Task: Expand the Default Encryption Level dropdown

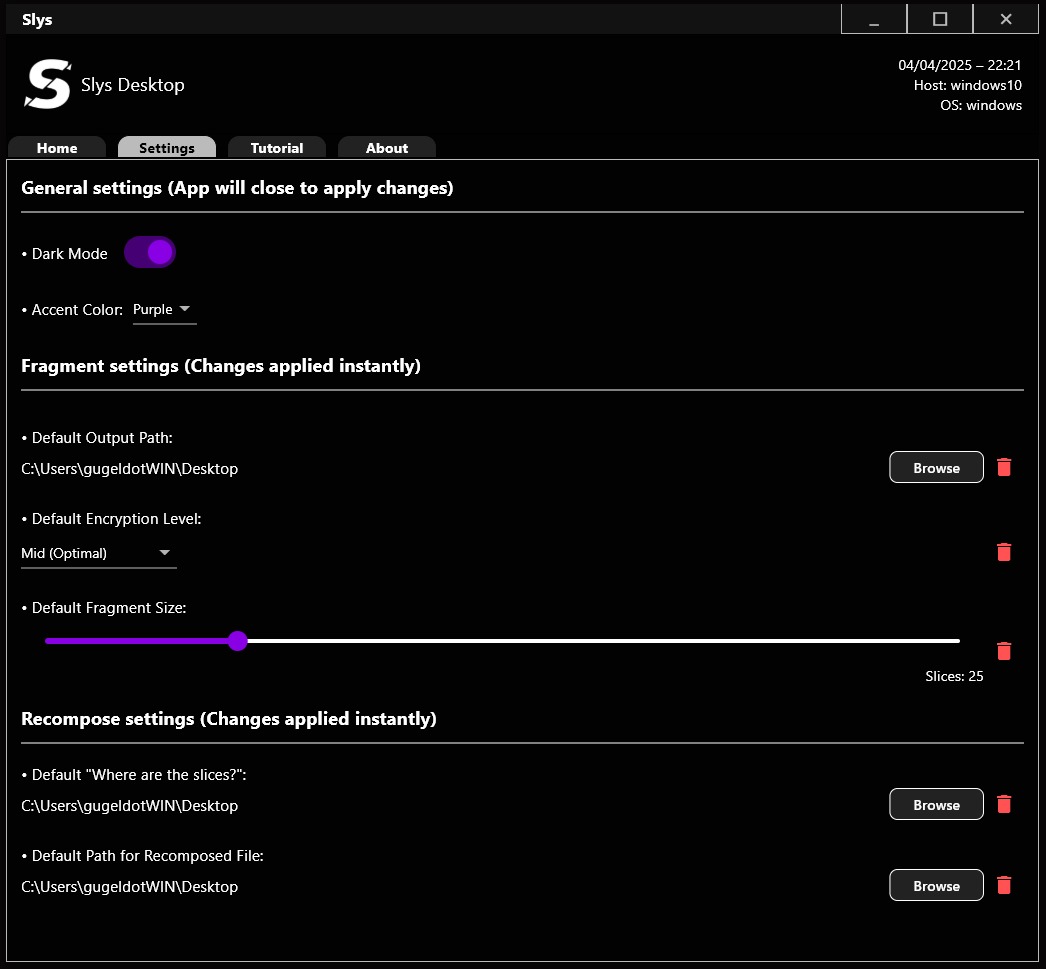Action: (x=98, y=553)
